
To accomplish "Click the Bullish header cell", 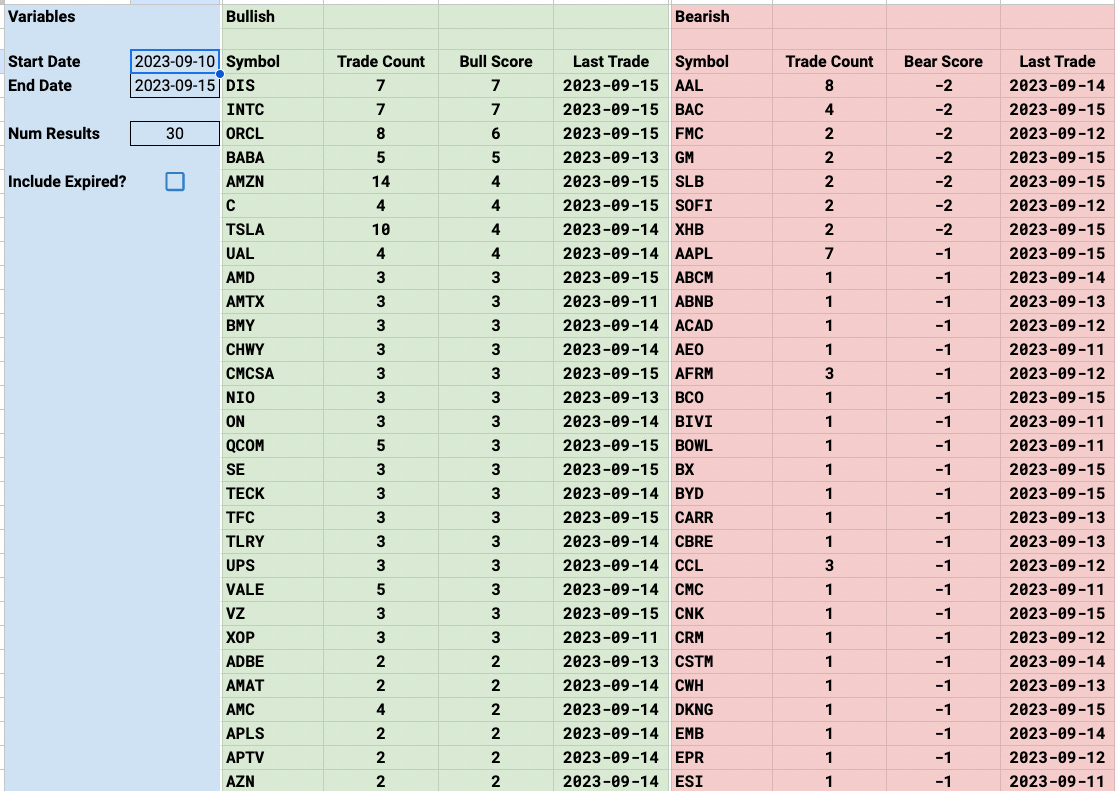I will (272, 16).
